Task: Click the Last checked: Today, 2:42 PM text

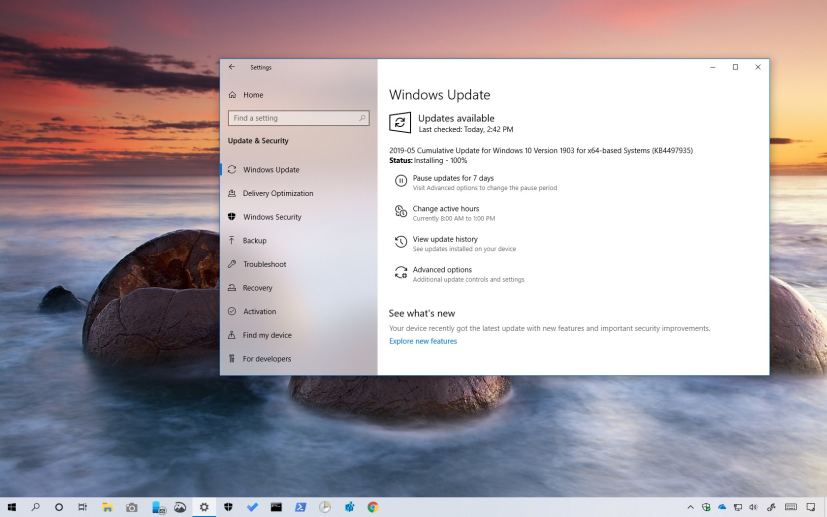Action: tap(466, 129)
